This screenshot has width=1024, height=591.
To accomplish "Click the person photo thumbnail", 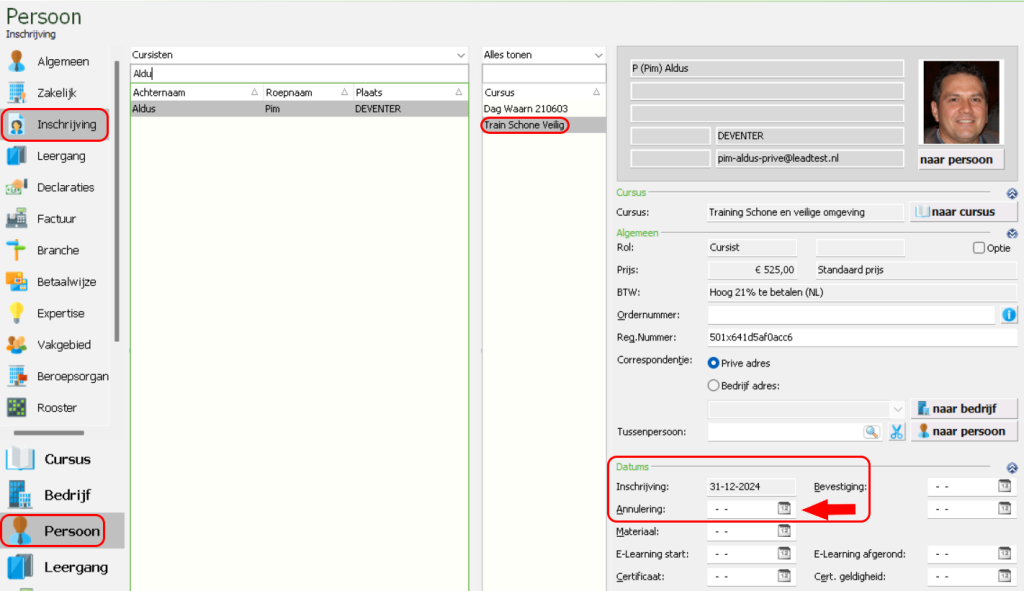I will [960, 102].
